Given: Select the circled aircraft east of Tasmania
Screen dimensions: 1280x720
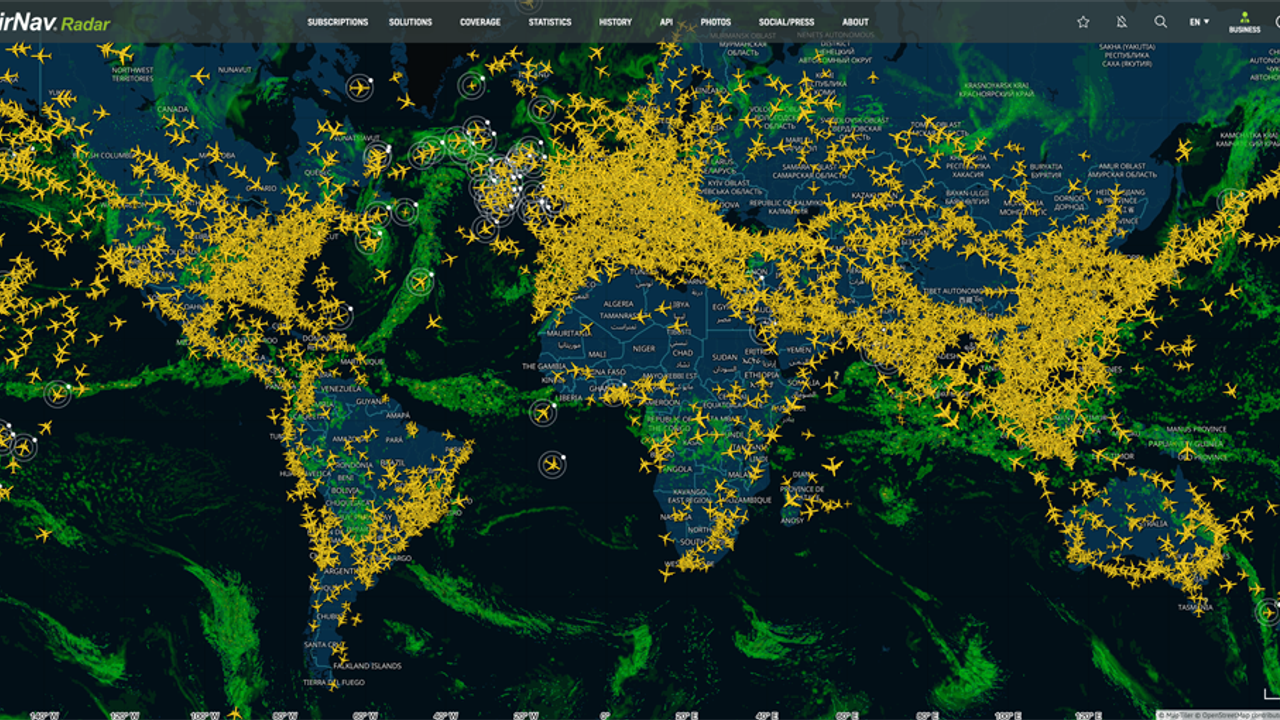Looking at the screenshot, I should tap(1268, 610).
